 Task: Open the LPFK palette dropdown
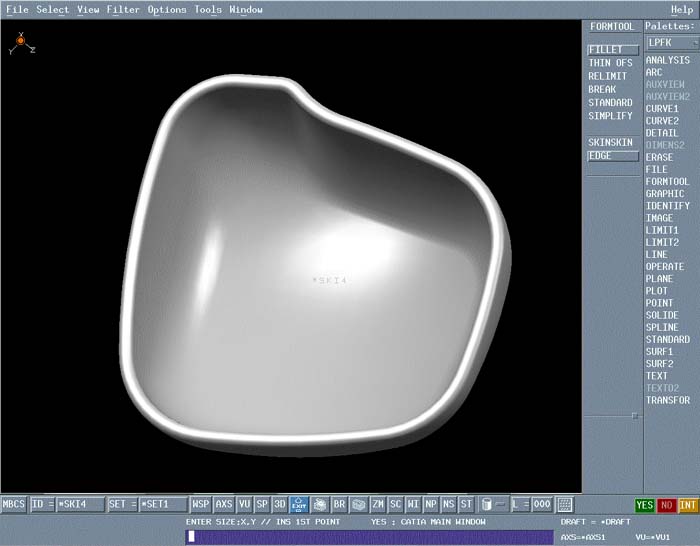(668, 43)
